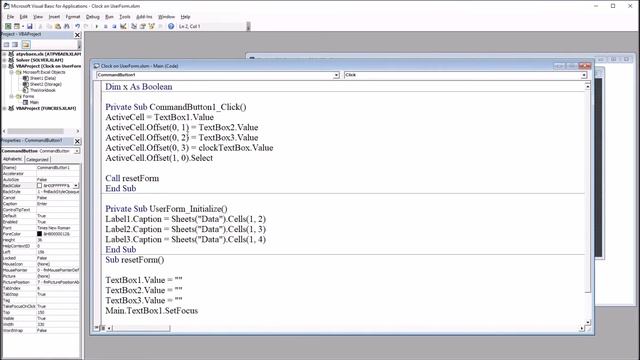Click View Code icon in Project pane
Viewport: 640px width, 360px height.
pyautogui.click(x=7, y=44)
